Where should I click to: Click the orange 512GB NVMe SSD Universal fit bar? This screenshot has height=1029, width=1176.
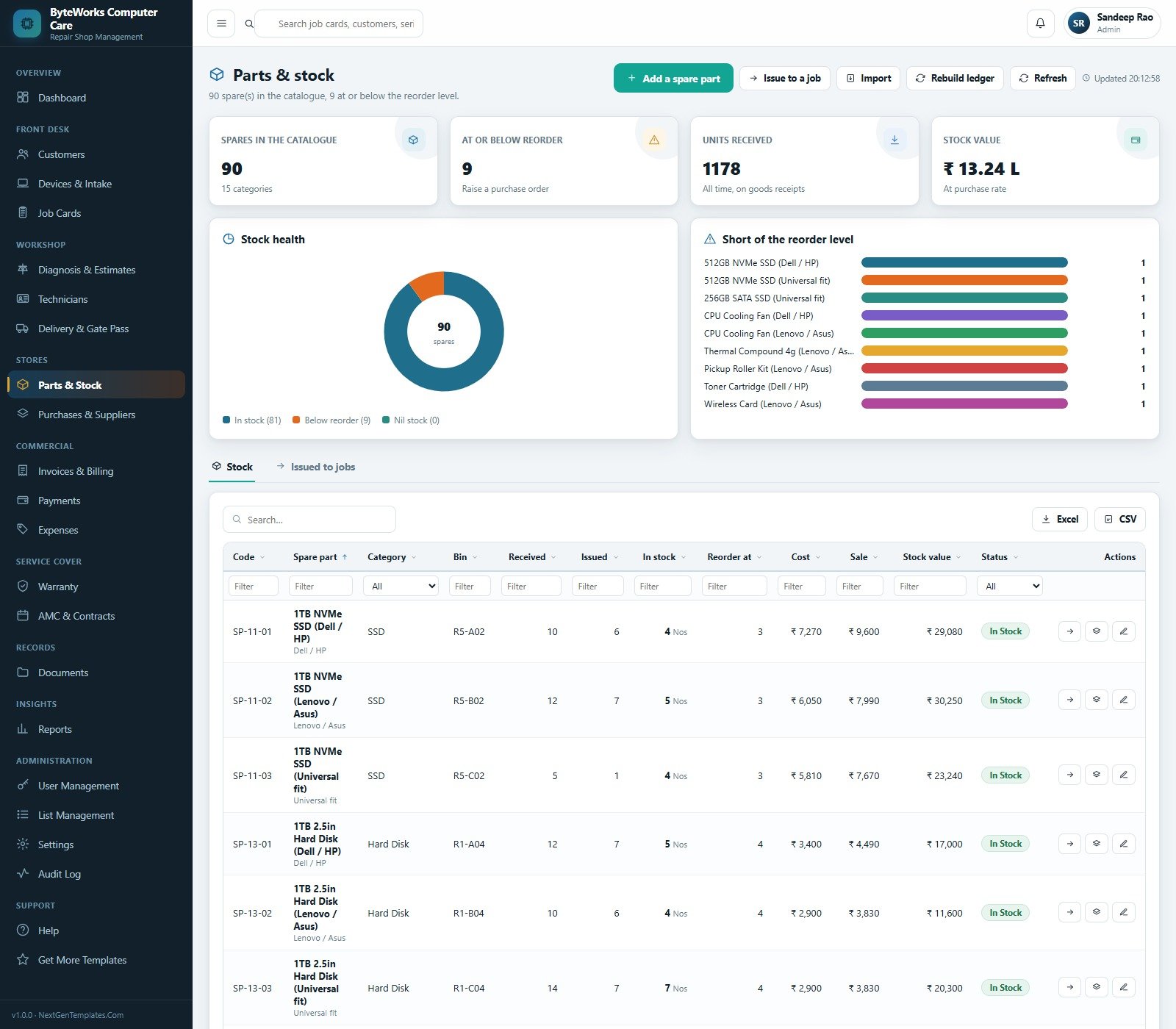point(964,280)
